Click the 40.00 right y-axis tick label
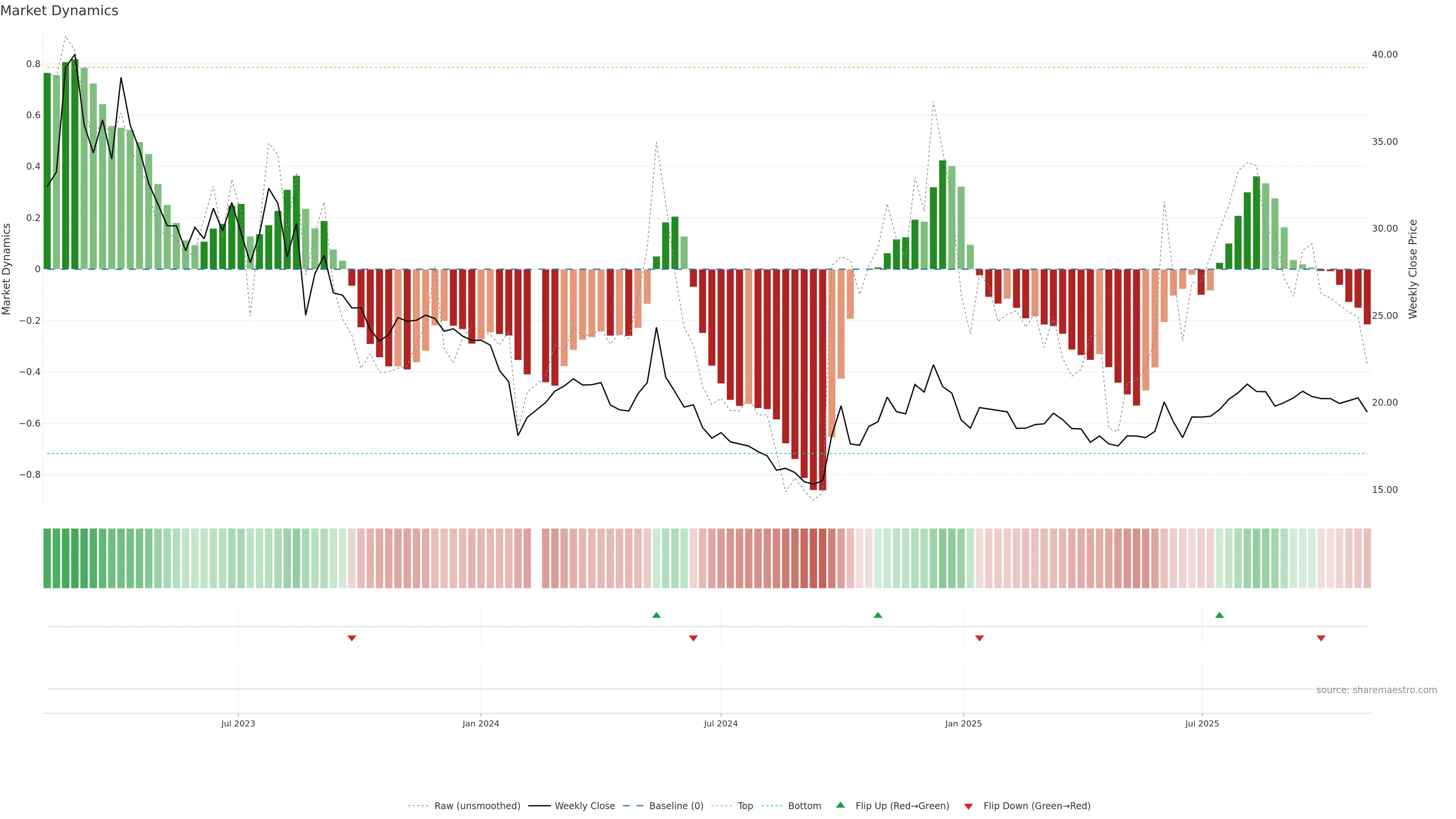1456x819 pixels. tap(1384, 54)
